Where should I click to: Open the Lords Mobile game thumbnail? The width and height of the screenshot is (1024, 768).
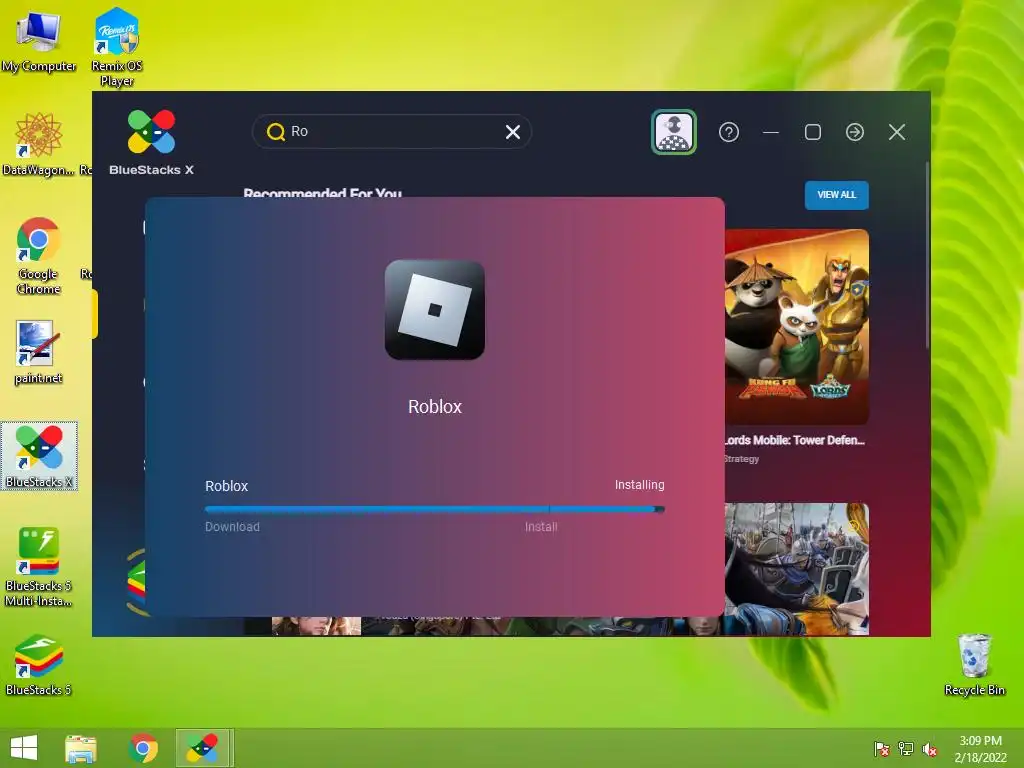[x=797, y=327]
